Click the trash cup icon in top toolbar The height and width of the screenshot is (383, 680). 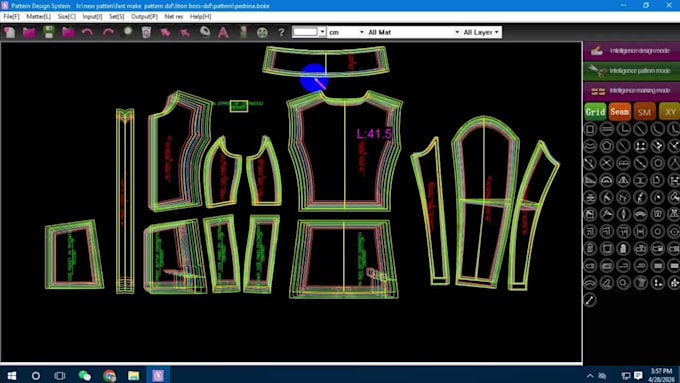[146, 32]
